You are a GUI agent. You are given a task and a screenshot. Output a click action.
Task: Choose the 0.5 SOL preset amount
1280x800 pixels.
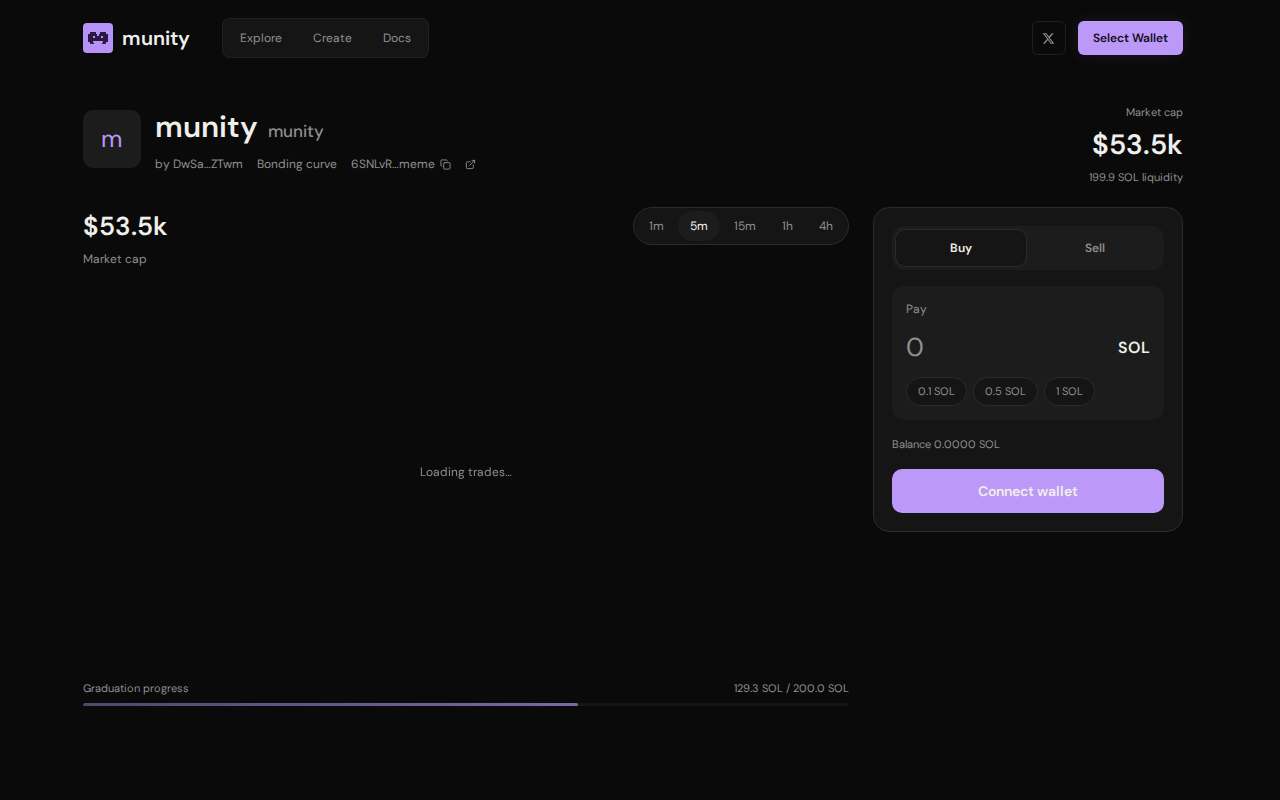pyautogui.click(x=1005, y=391)
